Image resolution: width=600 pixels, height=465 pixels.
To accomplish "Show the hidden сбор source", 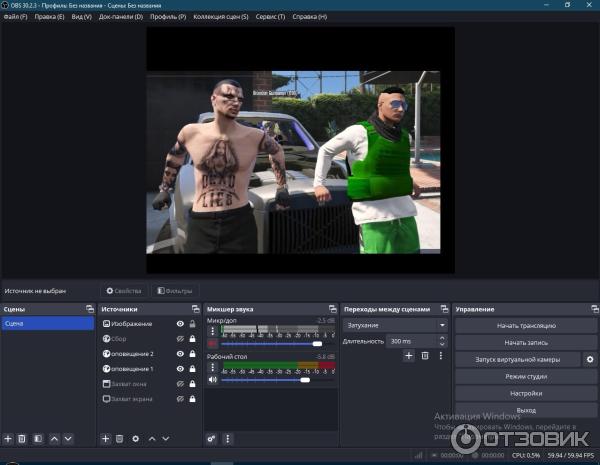I will click(x=180, y=339).
